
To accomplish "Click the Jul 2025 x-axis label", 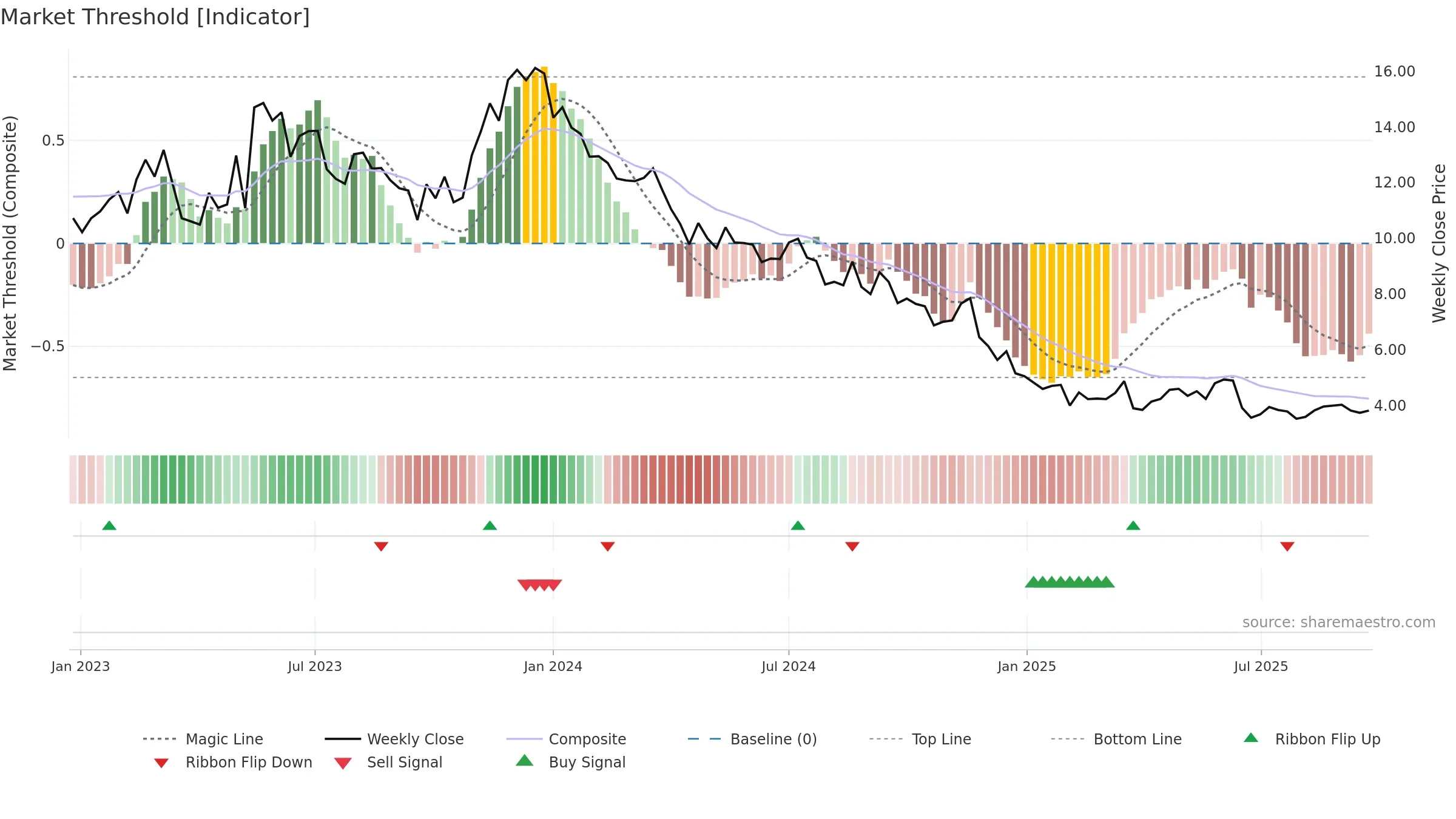I will 1261,667.
